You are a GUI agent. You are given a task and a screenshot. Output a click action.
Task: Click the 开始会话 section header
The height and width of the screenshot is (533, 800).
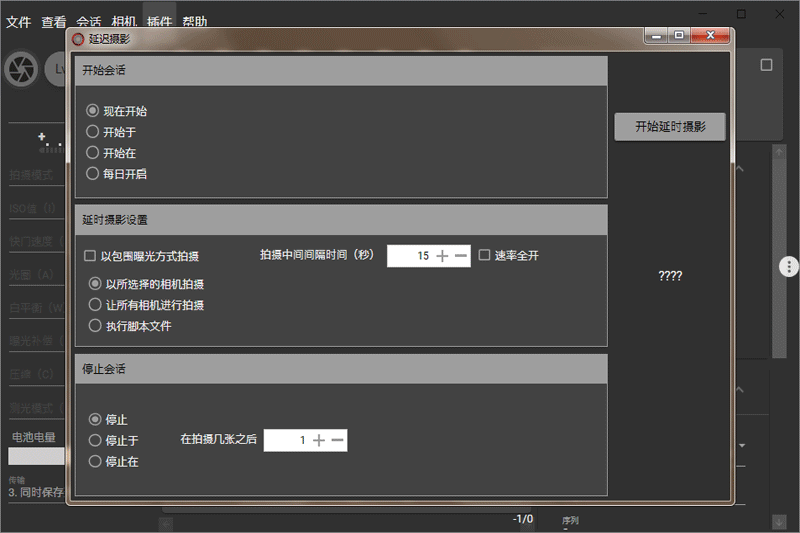click(x=341, y=70)
